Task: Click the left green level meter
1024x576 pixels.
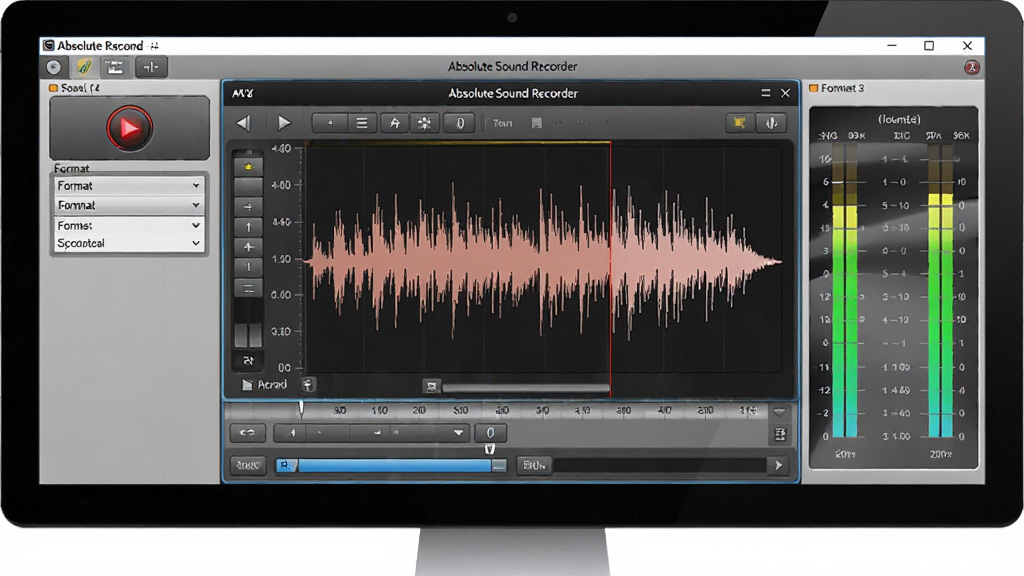Action: coord(844,291)
